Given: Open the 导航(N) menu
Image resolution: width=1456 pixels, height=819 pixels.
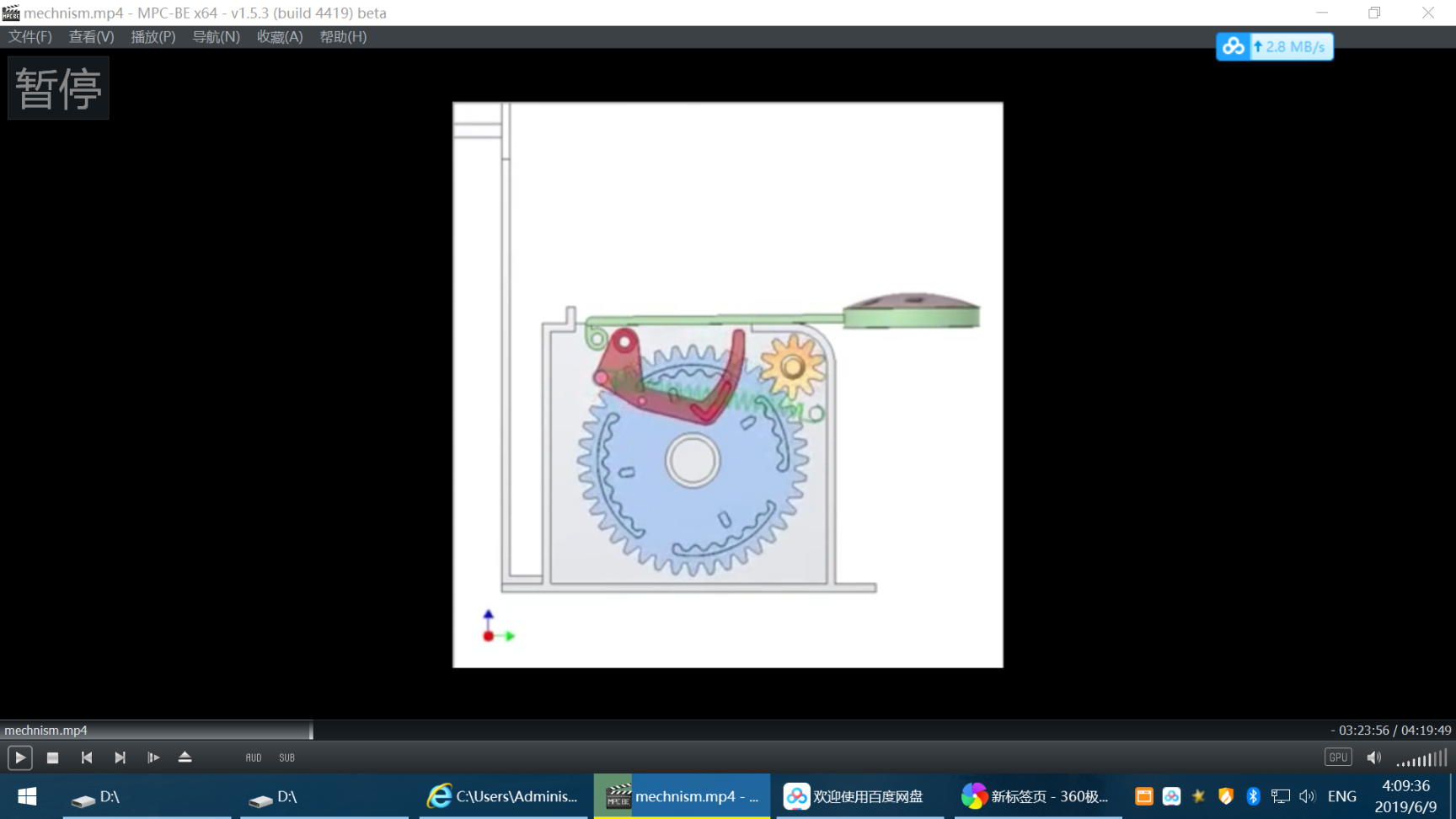Looking at the screenshot, I should pyautogui.click(x=216, y=36).
